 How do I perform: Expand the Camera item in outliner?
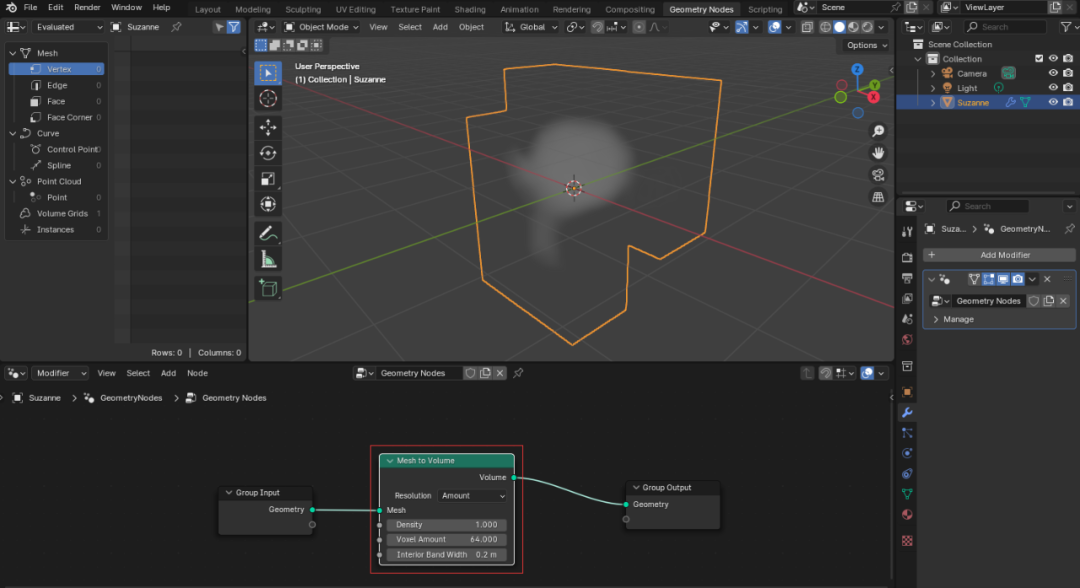[933, 73]
